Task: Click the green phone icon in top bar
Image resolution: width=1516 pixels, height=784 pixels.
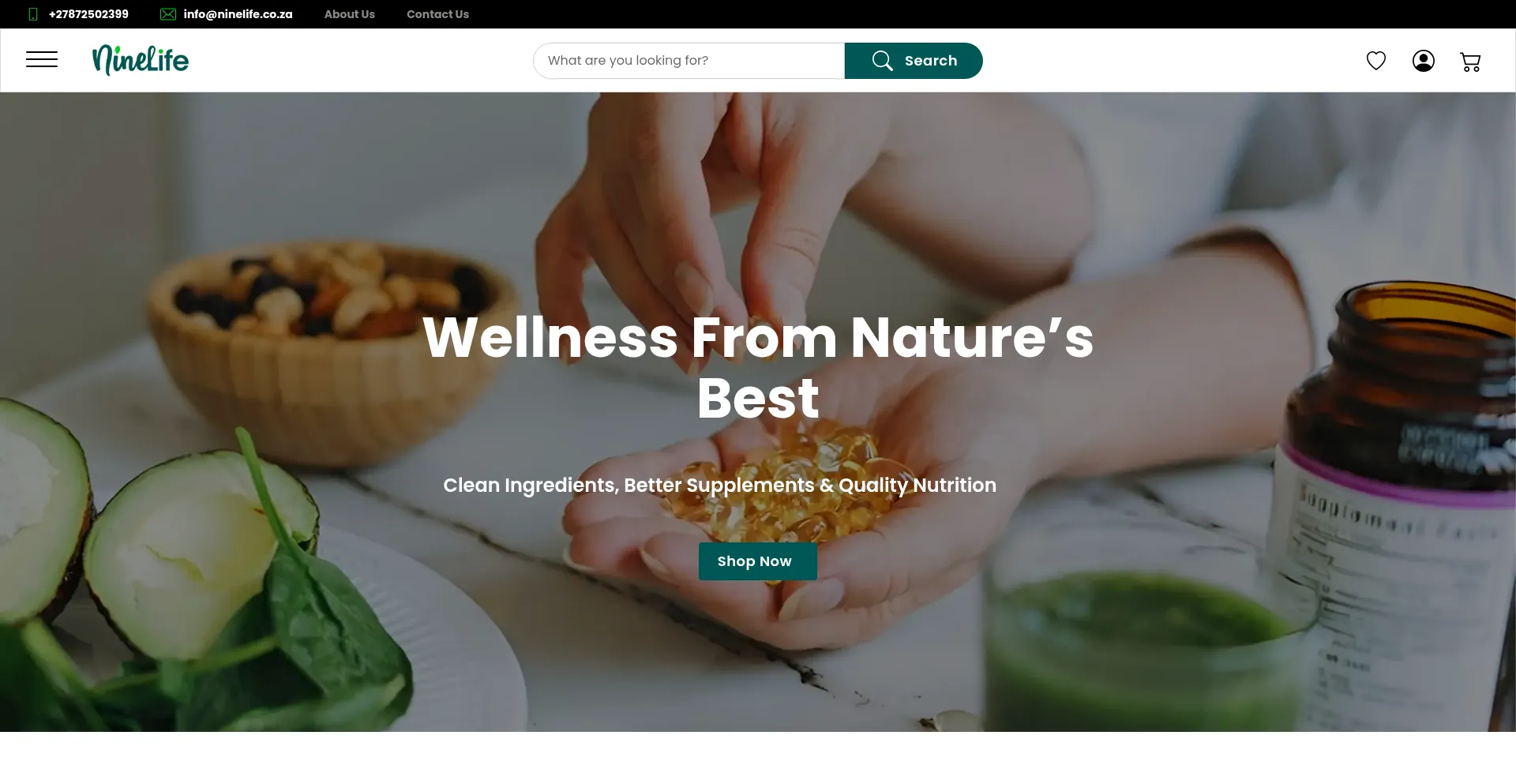Action: point(33,14)
